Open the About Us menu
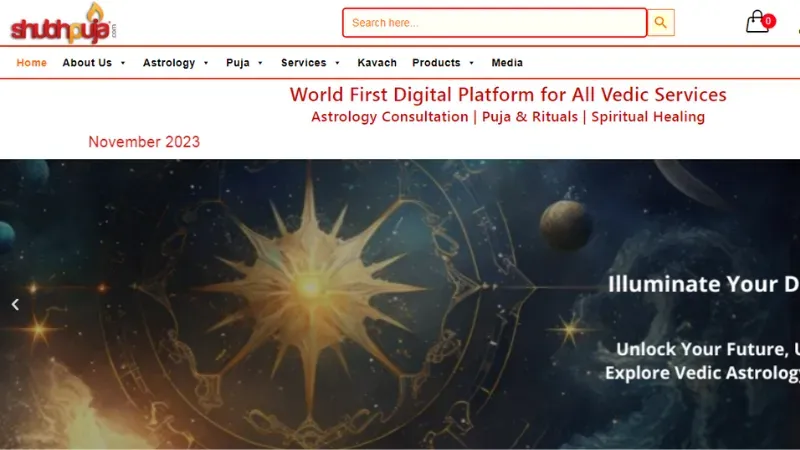 [87, 63]
